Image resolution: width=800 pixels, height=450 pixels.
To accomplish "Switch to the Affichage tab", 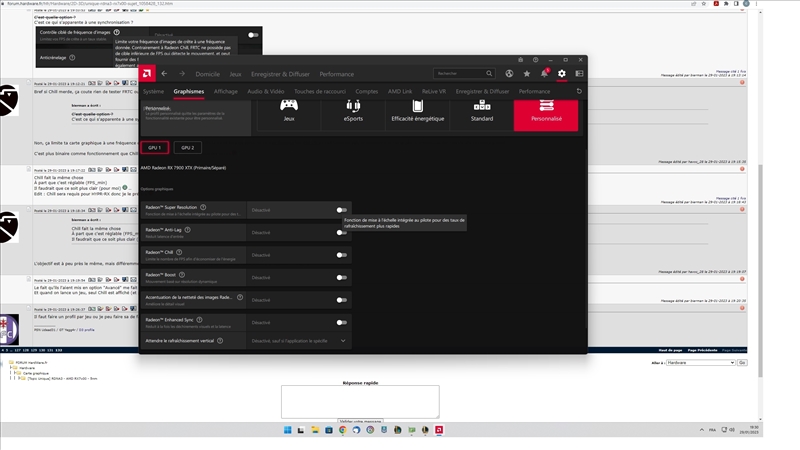I will [x=226, y=91].
